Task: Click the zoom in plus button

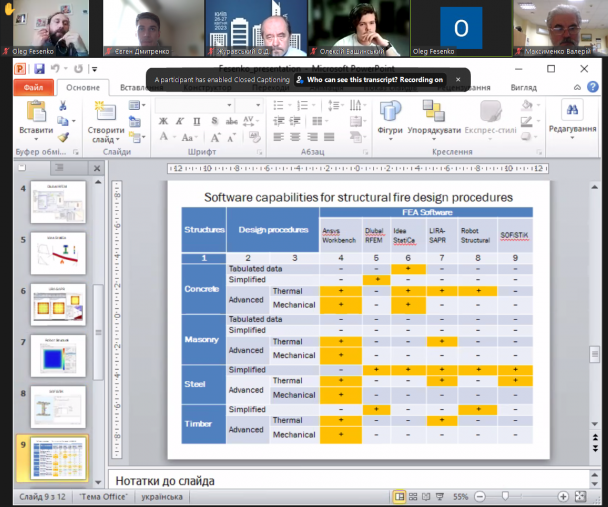Action: click(563, 497)
